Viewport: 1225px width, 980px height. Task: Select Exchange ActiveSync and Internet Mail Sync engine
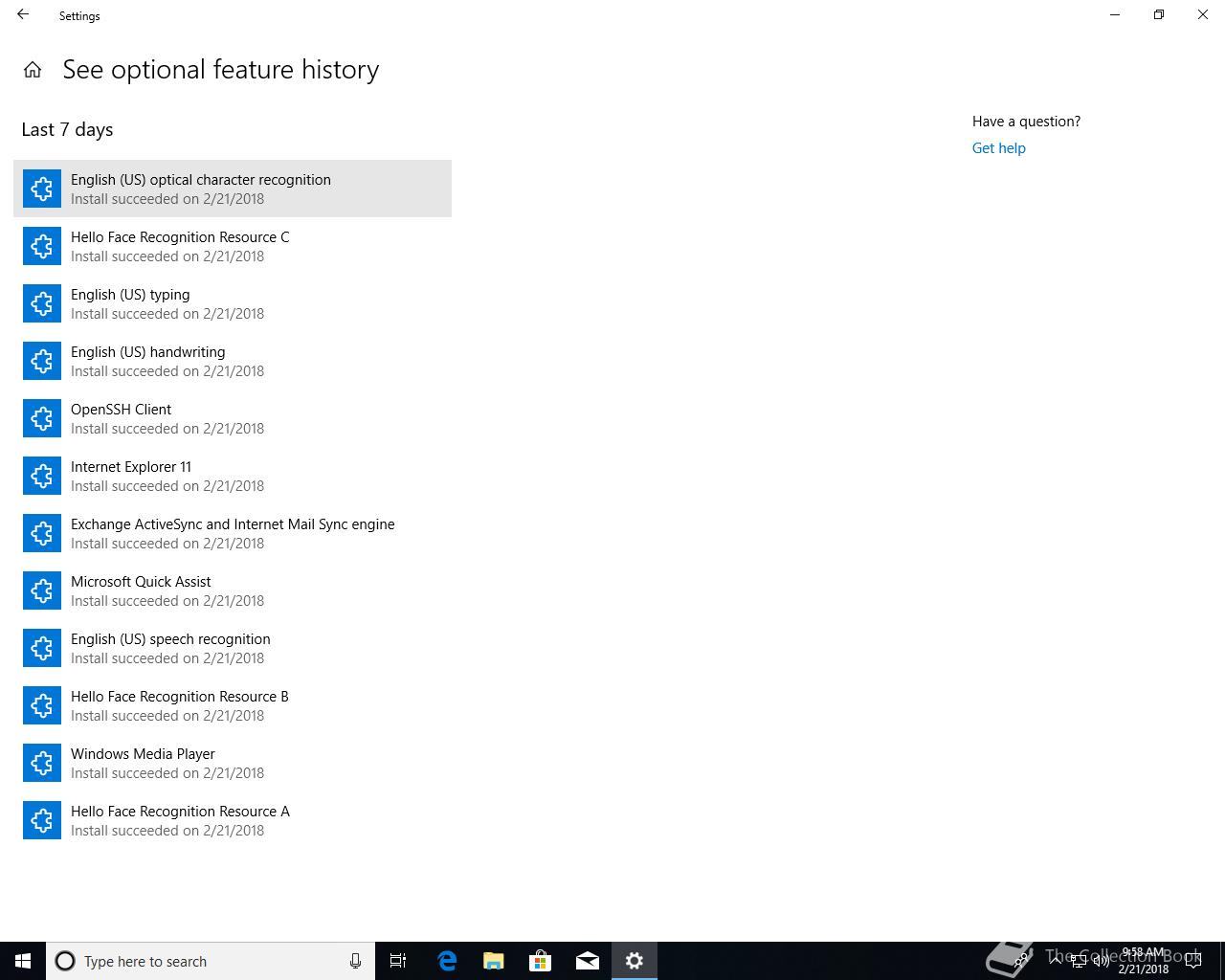coord(233,533)
